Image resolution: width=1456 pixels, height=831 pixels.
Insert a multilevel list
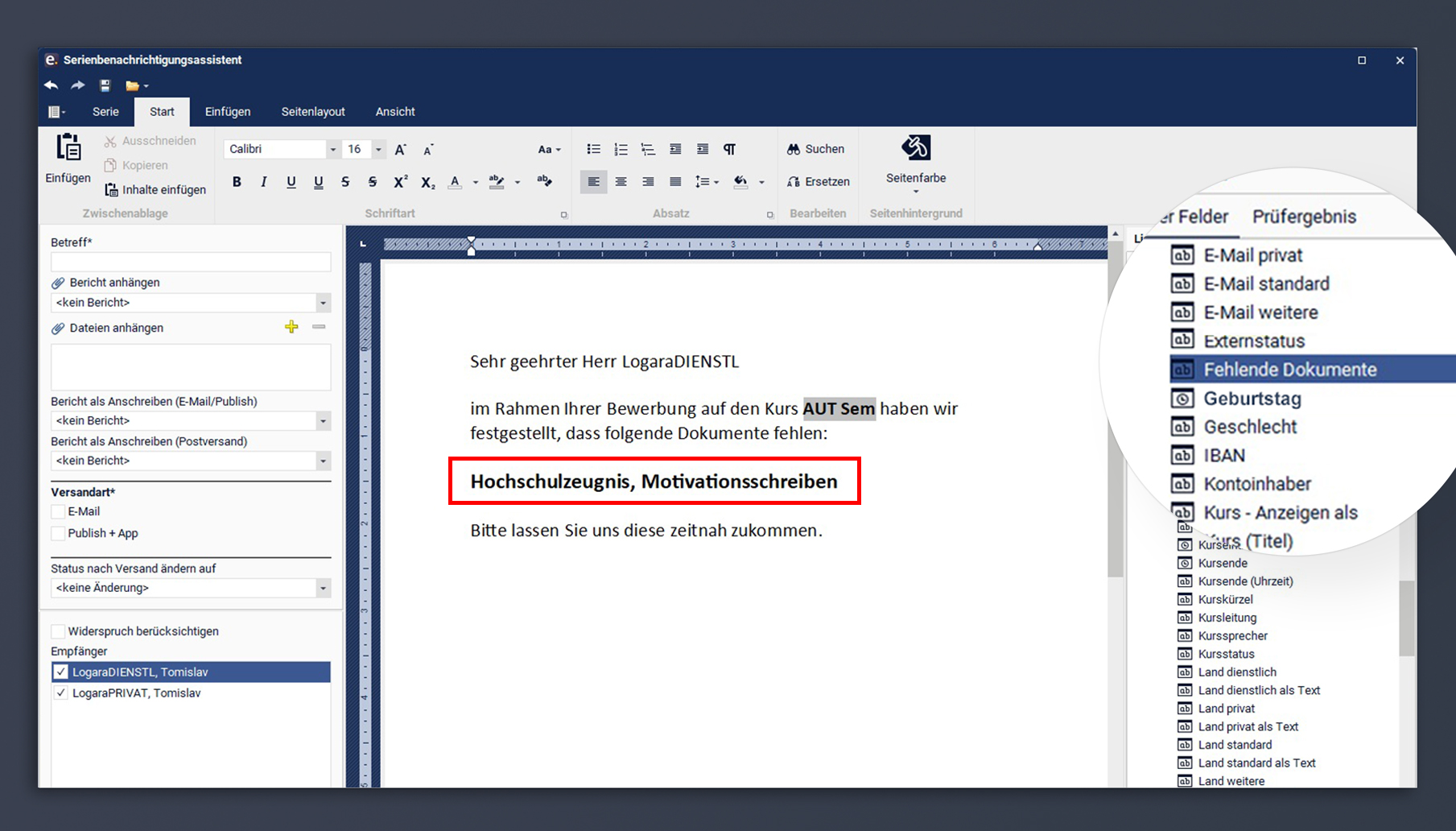pos(648,149)
